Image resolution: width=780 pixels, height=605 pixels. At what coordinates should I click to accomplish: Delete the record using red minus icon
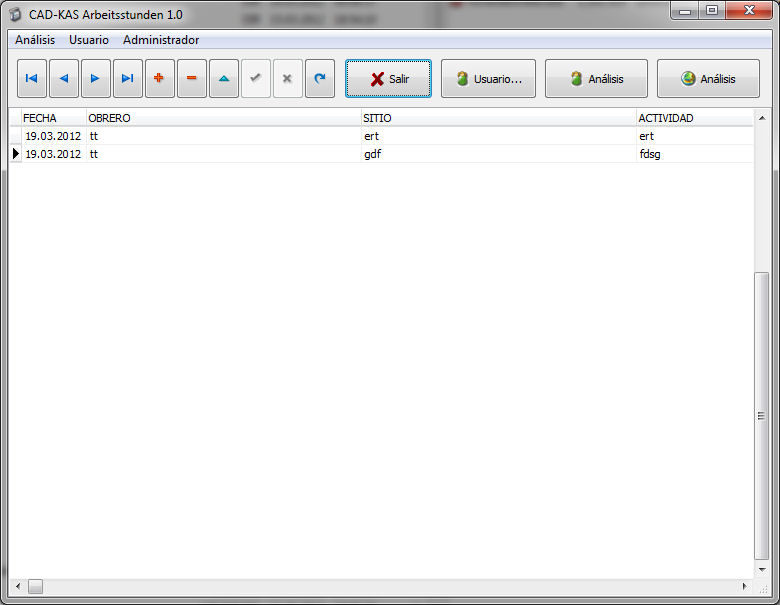pos(192,78)
